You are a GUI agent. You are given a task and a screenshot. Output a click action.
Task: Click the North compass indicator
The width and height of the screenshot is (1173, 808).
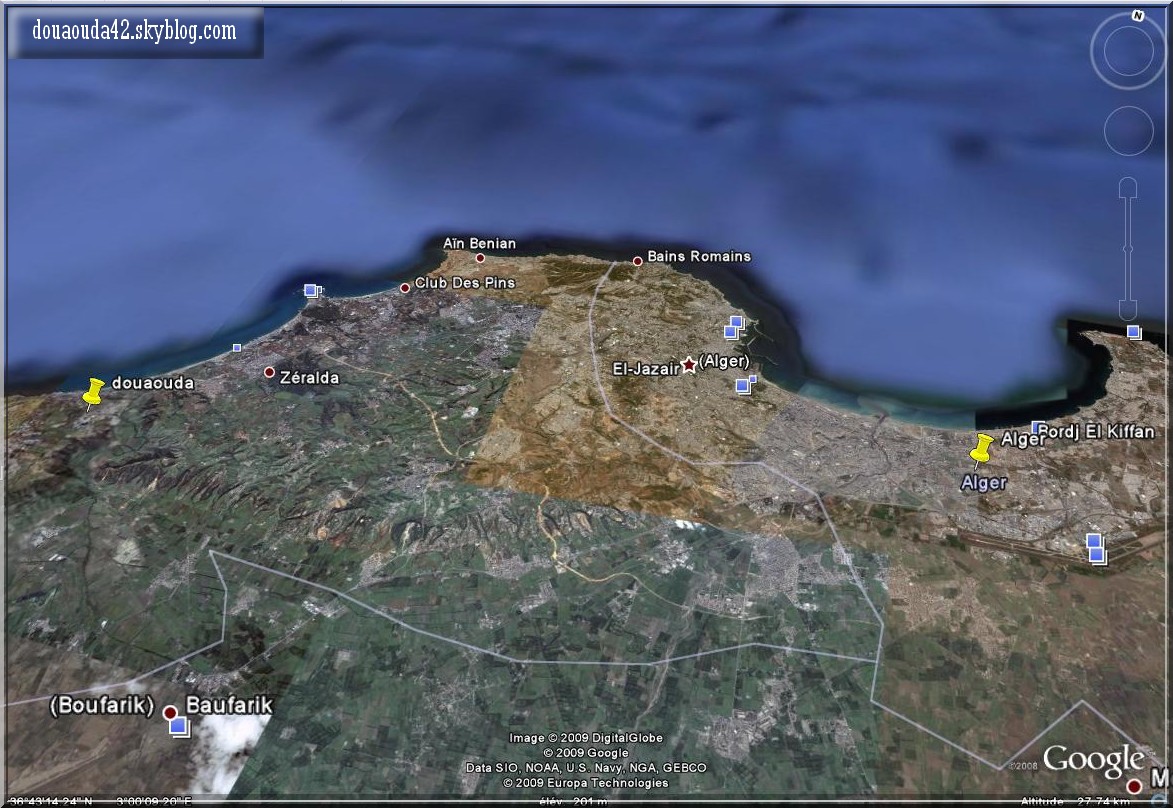coord(1137,17)
